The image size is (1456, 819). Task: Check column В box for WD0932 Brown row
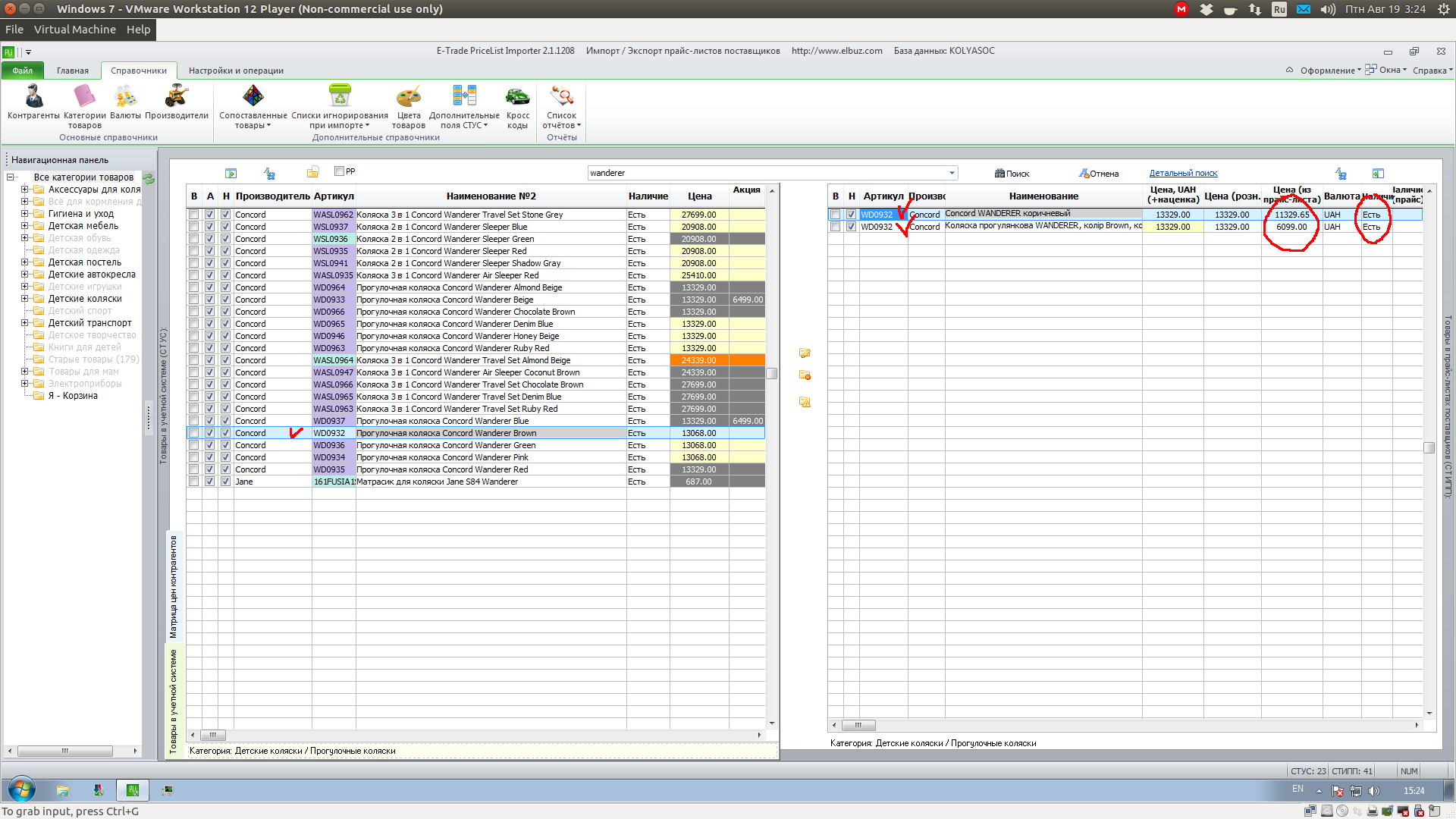tap(194, 433)
